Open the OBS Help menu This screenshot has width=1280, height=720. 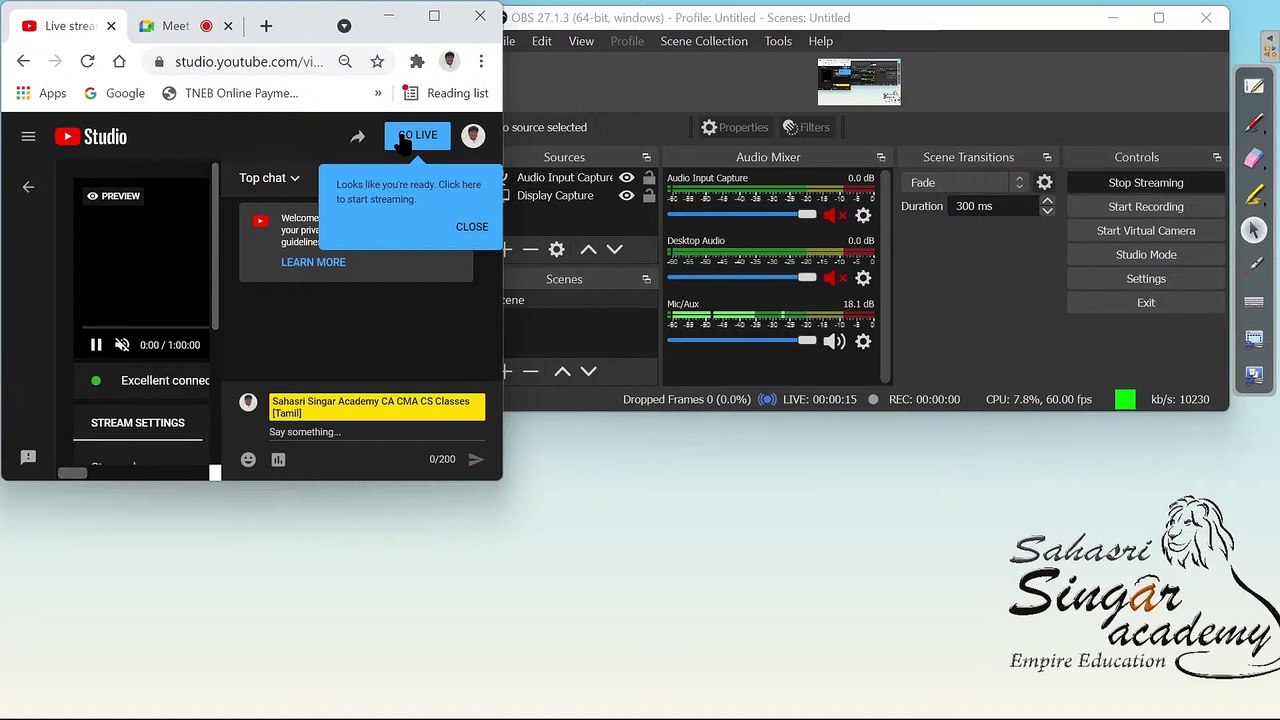coord(821,41)
